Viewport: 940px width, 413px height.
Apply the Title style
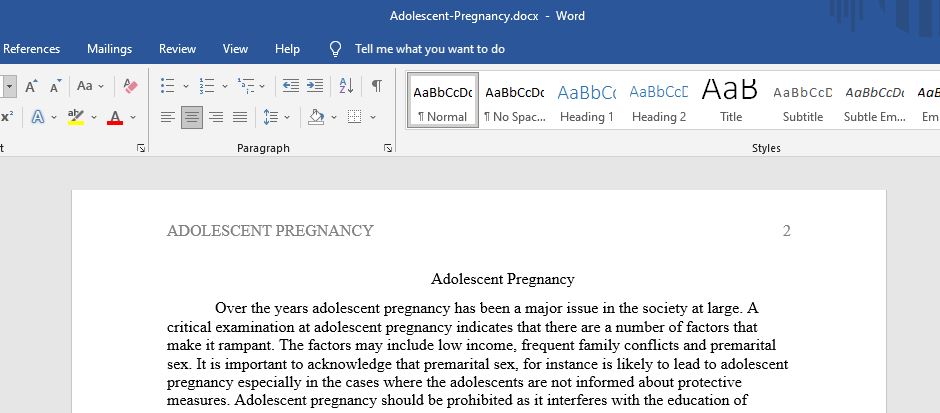pyautogui.click(x=730, y=101)
